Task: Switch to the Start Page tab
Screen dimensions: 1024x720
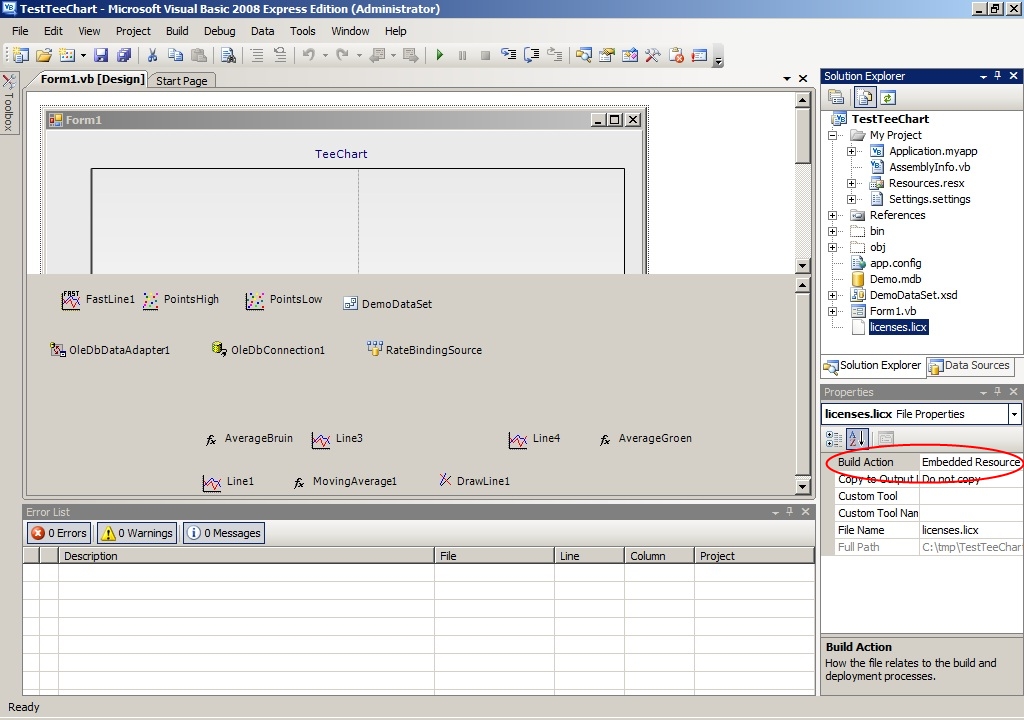Action: tap(182, 80)
